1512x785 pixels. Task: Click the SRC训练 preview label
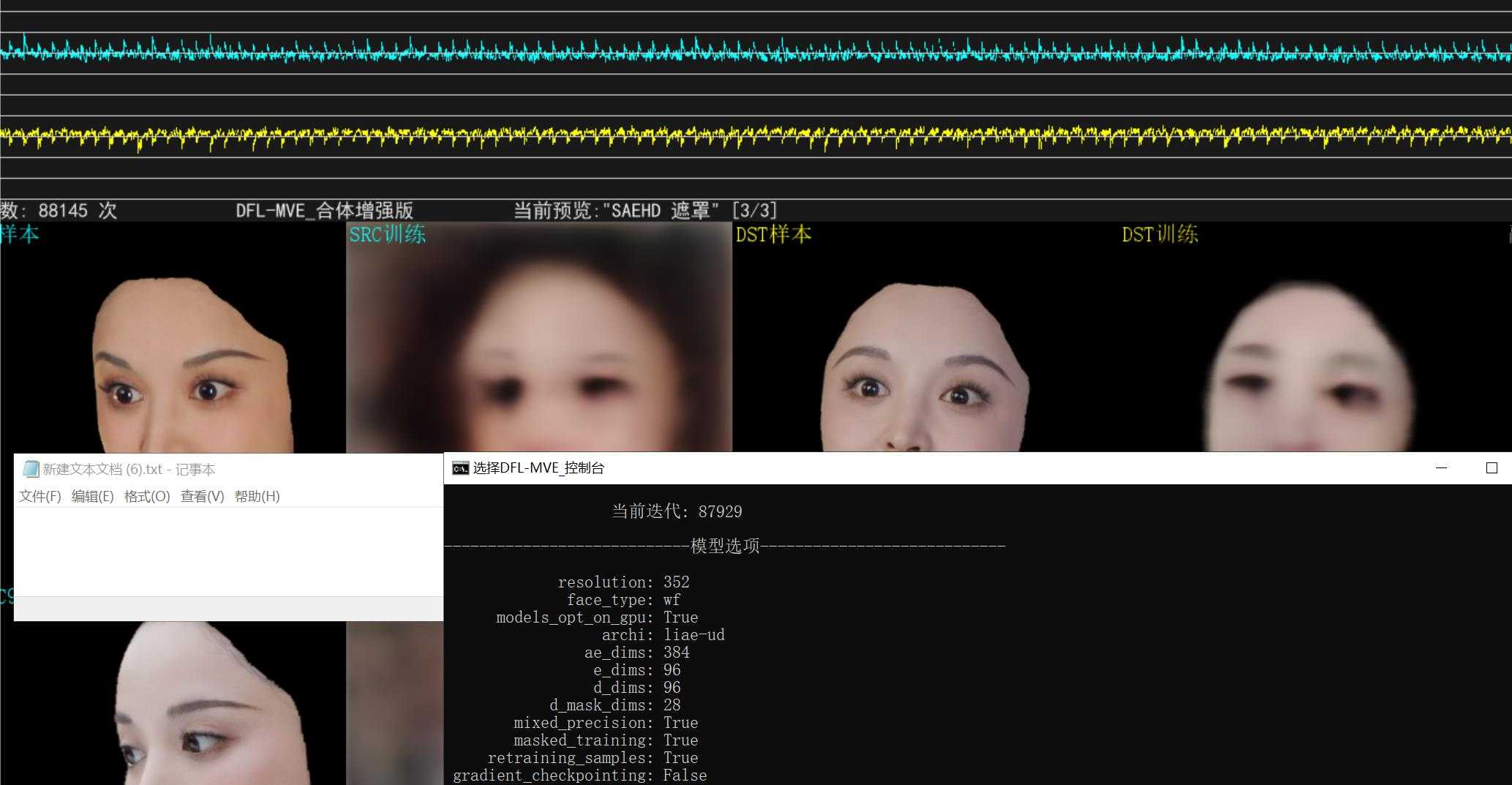(387, 234)
